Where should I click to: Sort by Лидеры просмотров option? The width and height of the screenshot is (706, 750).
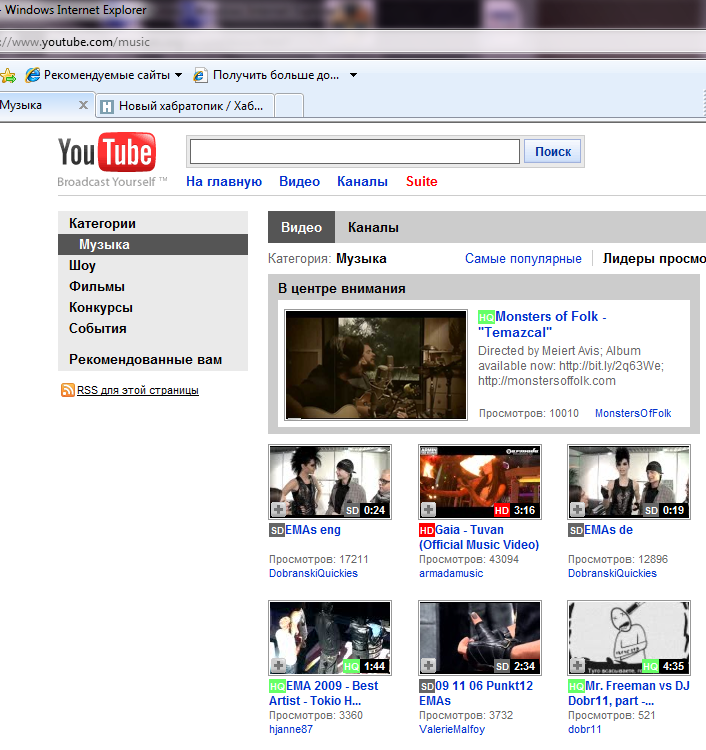coord(654,259)
